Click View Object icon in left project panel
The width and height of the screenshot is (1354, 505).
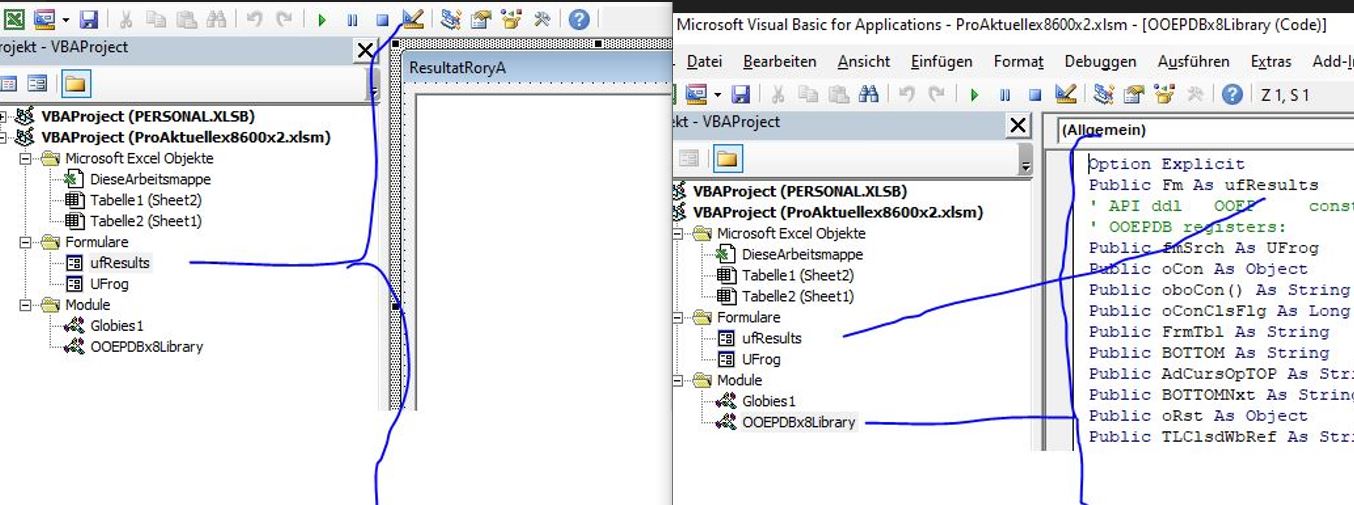38,84
